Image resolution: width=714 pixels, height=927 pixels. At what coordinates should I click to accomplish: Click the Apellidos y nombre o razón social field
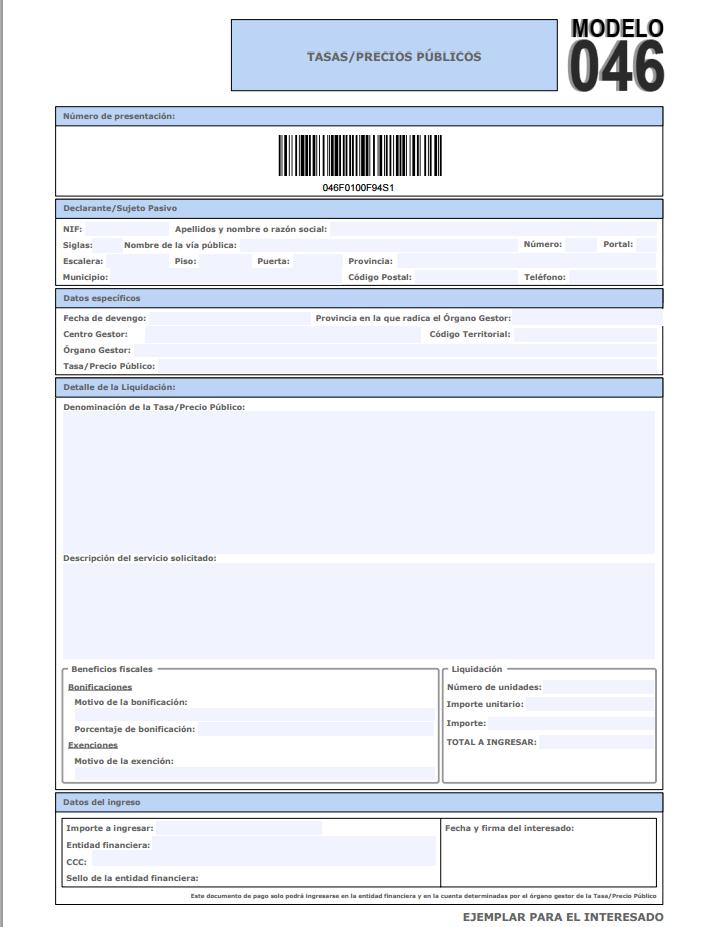pyautogui.click(x=493, y=229)
